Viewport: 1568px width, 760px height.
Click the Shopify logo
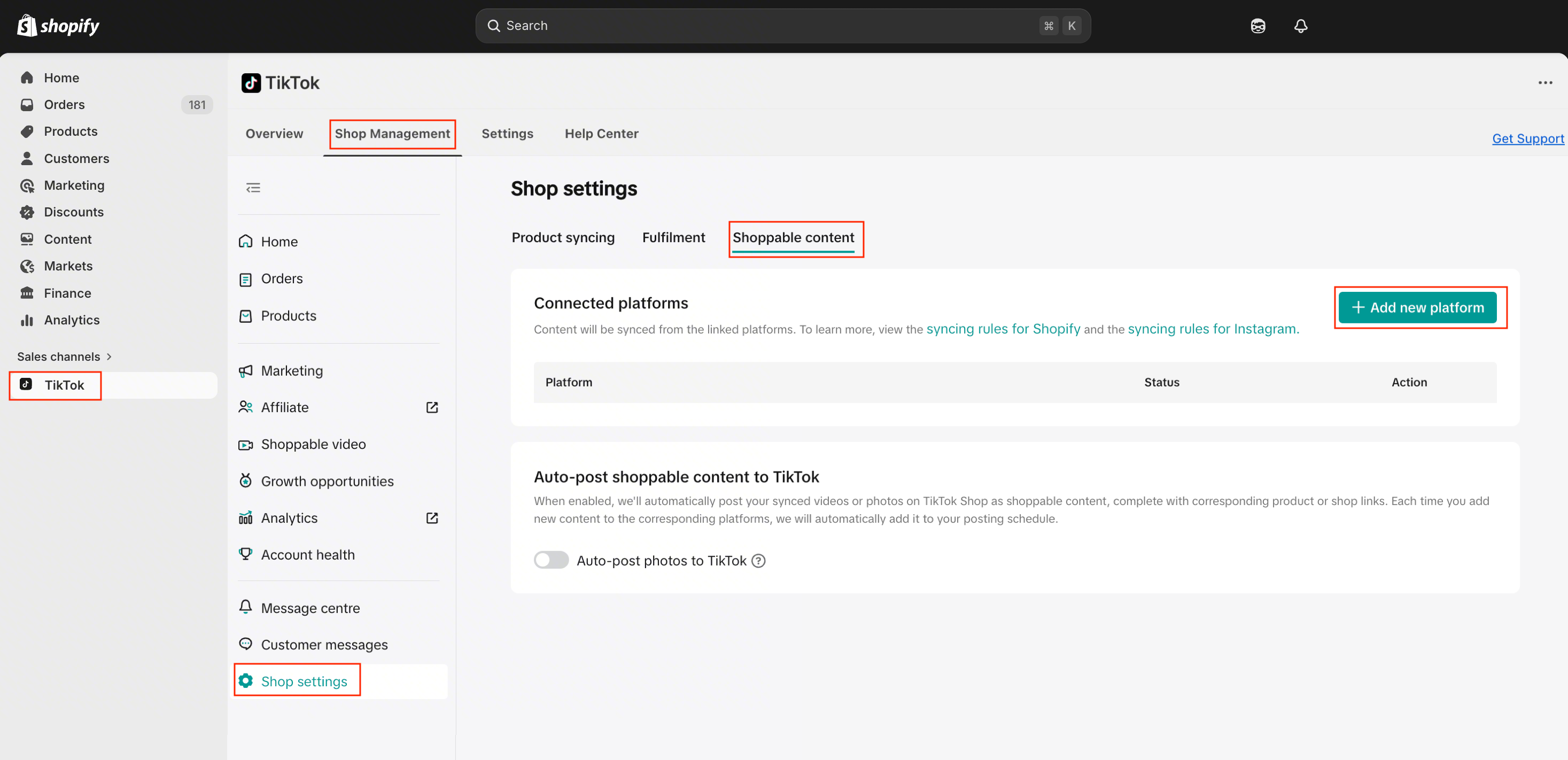[58, 26]
